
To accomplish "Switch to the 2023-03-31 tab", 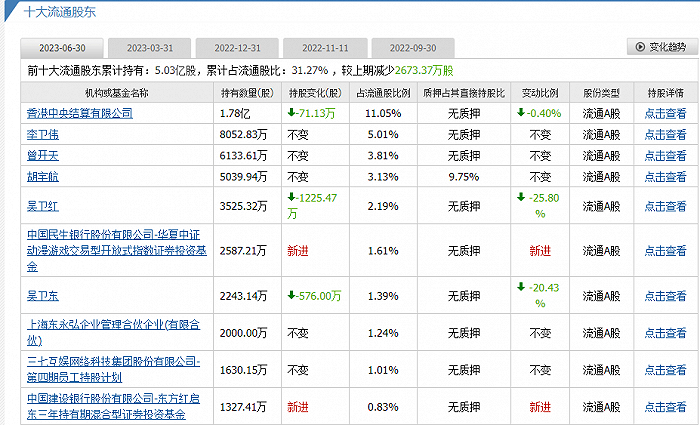I will click(x=150, y=48).
